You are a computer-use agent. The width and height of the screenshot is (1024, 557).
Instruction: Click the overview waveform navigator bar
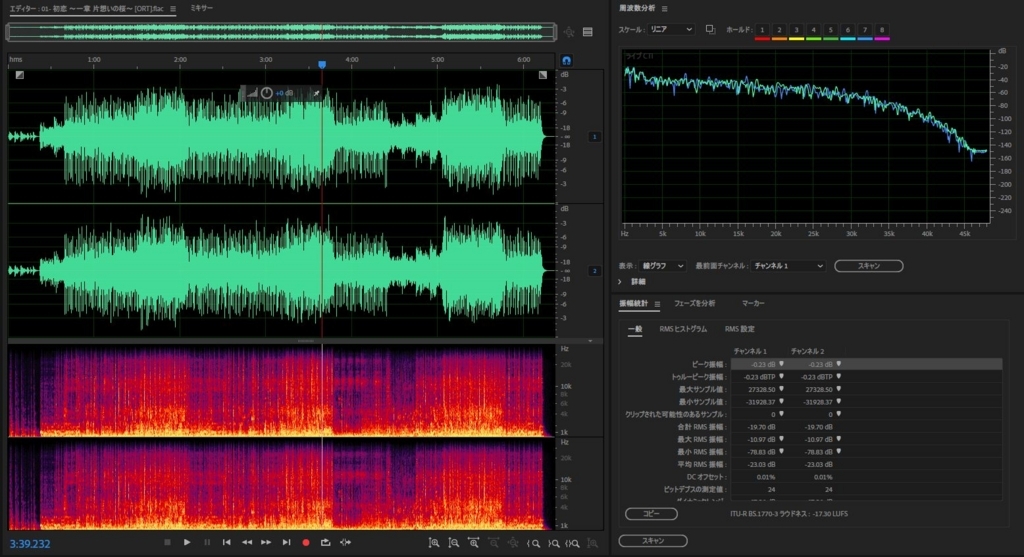[x=281, y=31]
